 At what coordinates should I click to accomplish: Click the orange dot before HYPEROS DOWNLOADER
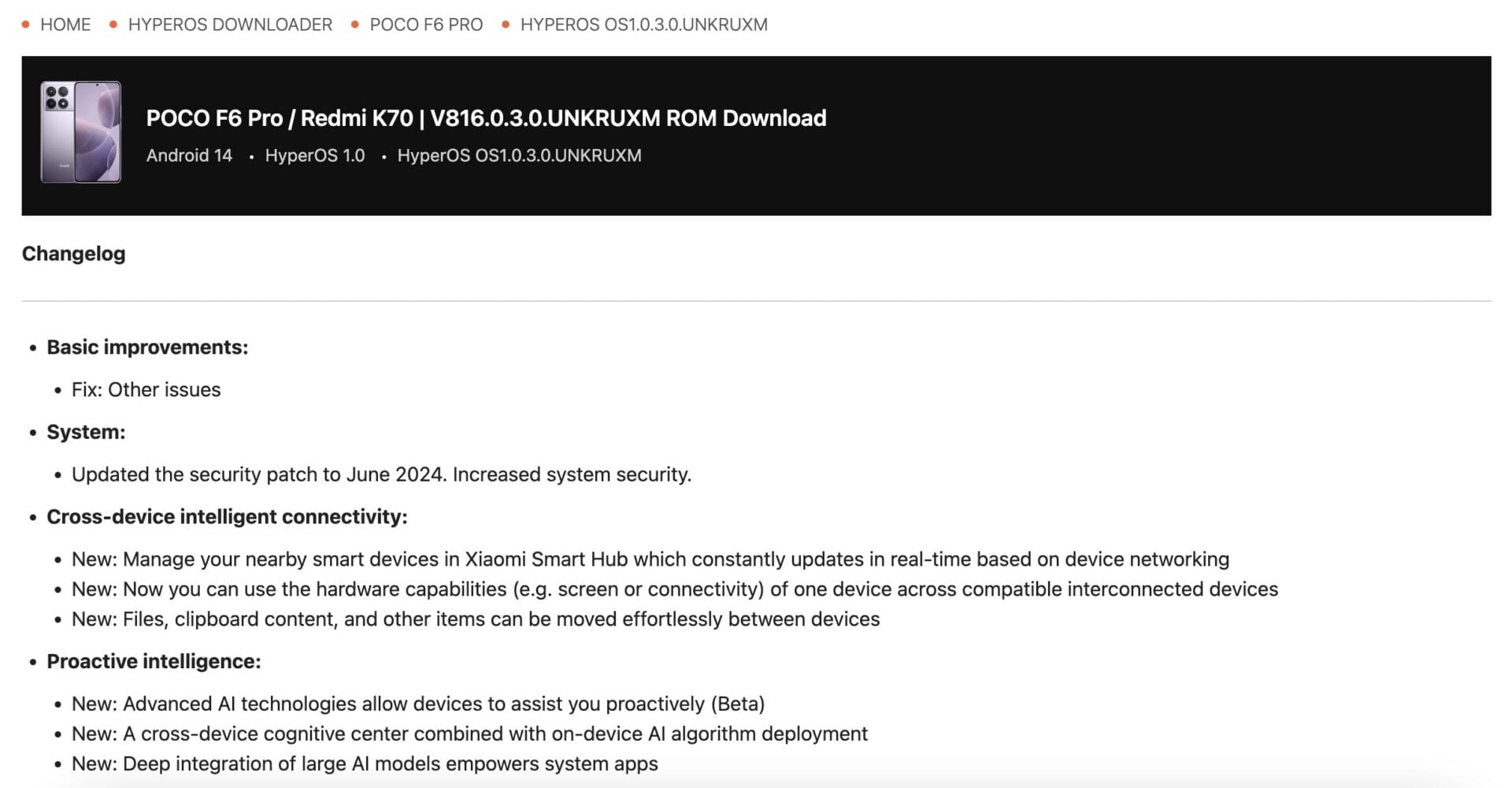113,24
